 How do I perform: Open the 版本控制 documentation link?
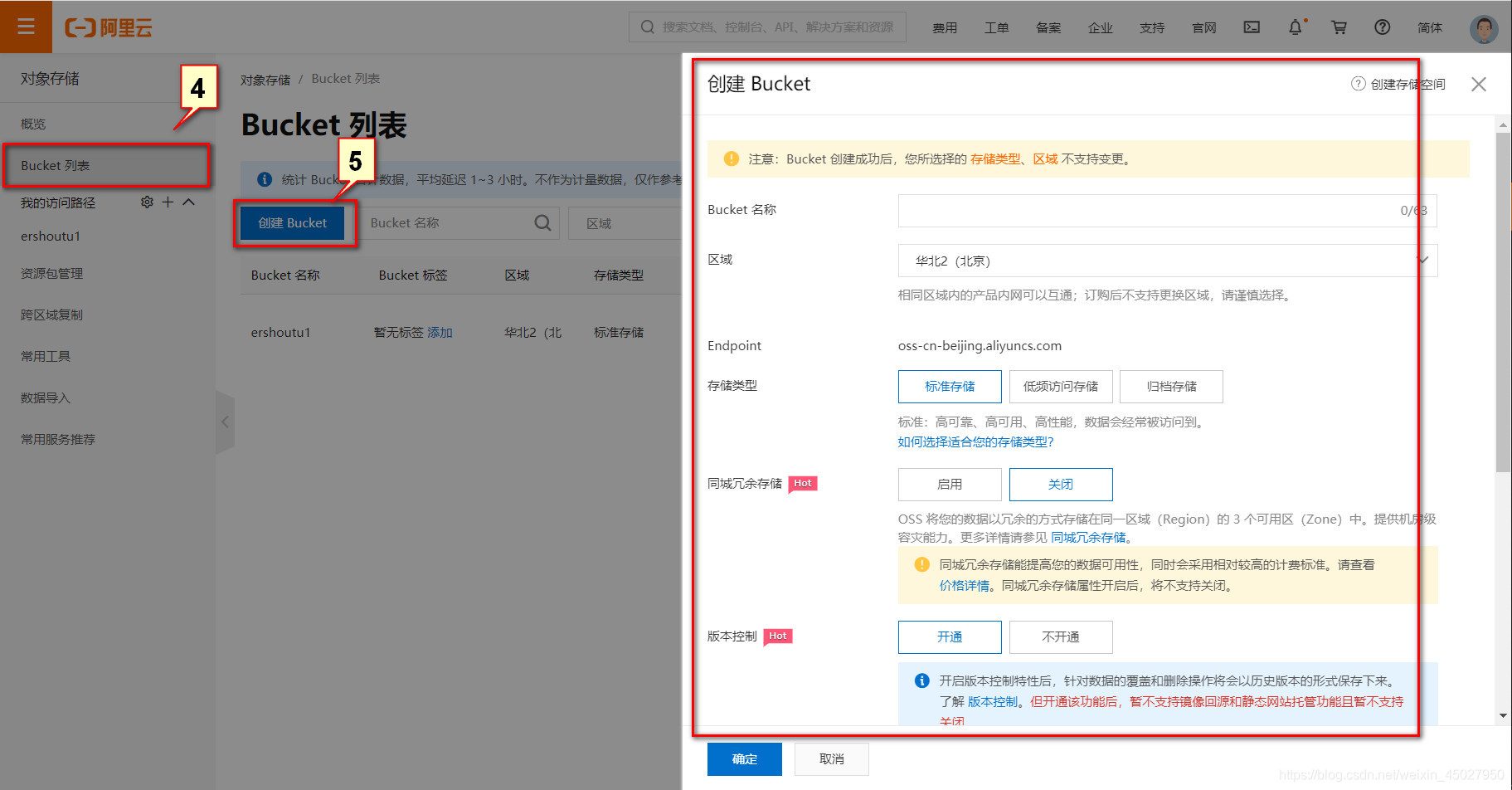click(993, 702)
